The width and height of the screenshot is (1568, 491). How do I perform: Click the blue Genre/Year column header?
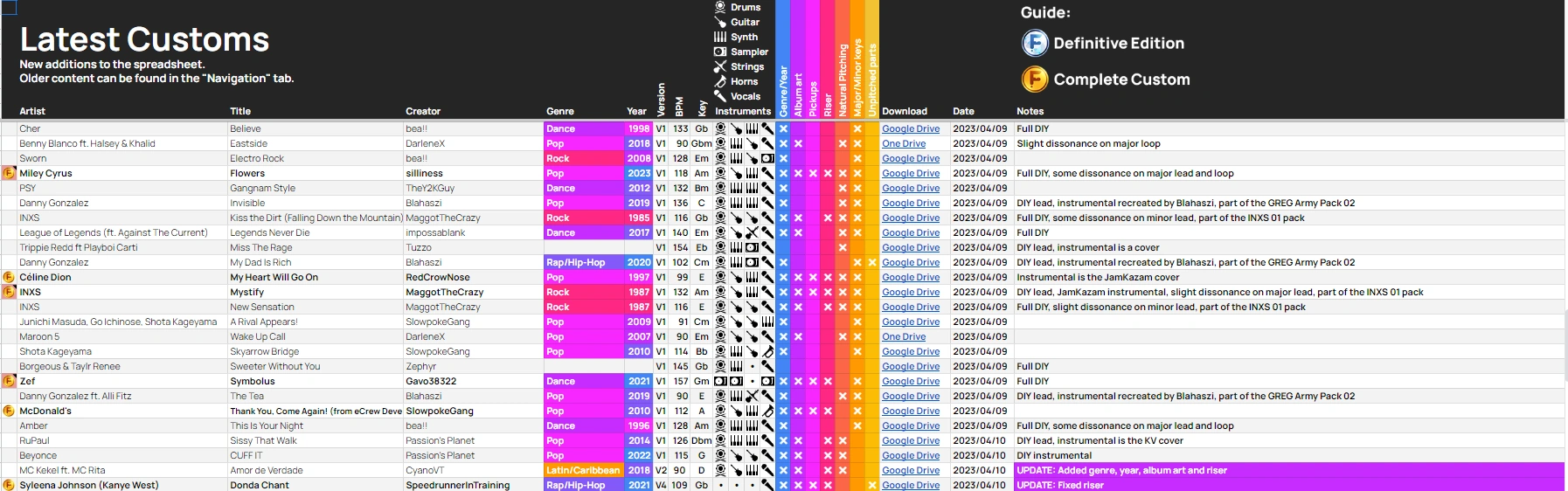[783, 59]
